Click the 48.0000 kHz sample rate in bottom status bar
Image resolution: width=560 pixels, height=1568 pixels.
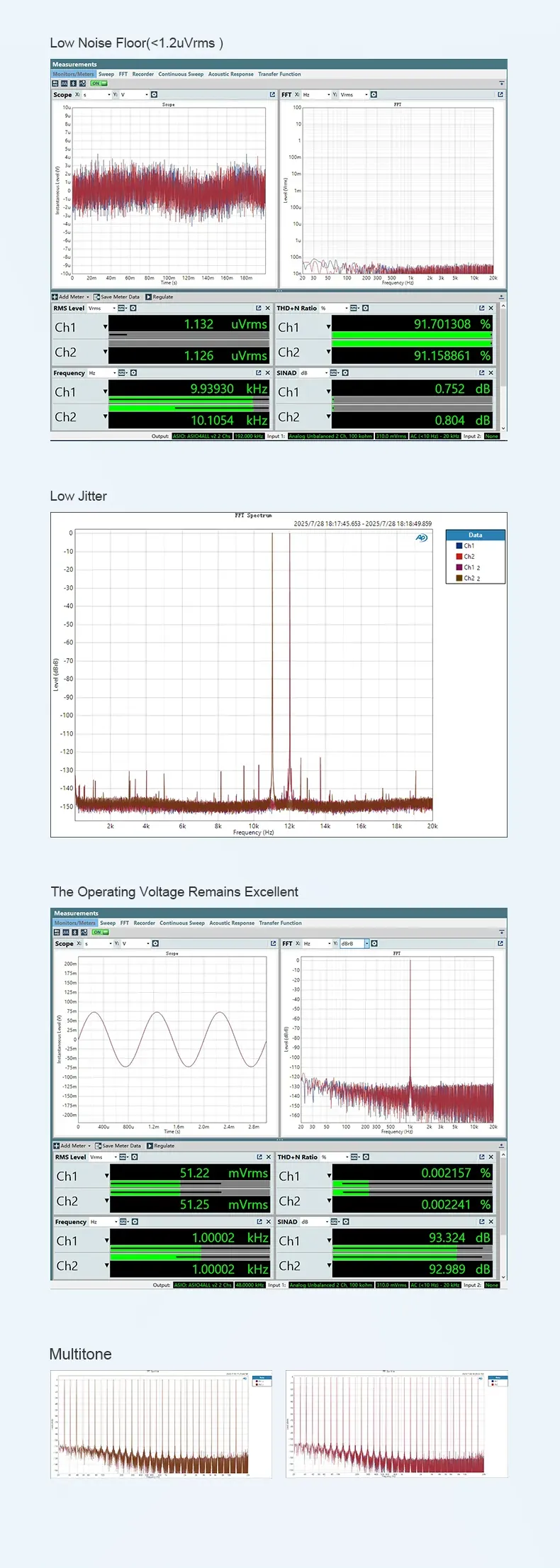[249, 1284]
